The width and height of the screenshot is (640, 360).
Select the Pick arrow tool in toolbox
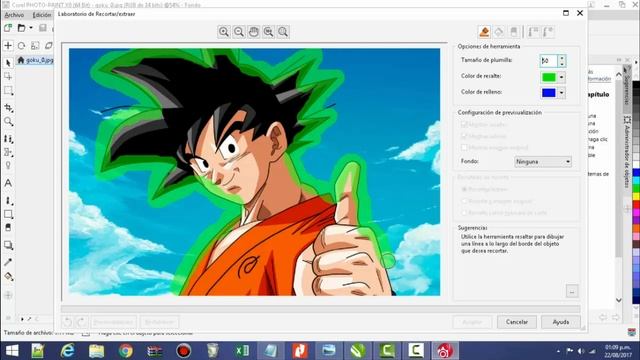[x=8, y=63]
